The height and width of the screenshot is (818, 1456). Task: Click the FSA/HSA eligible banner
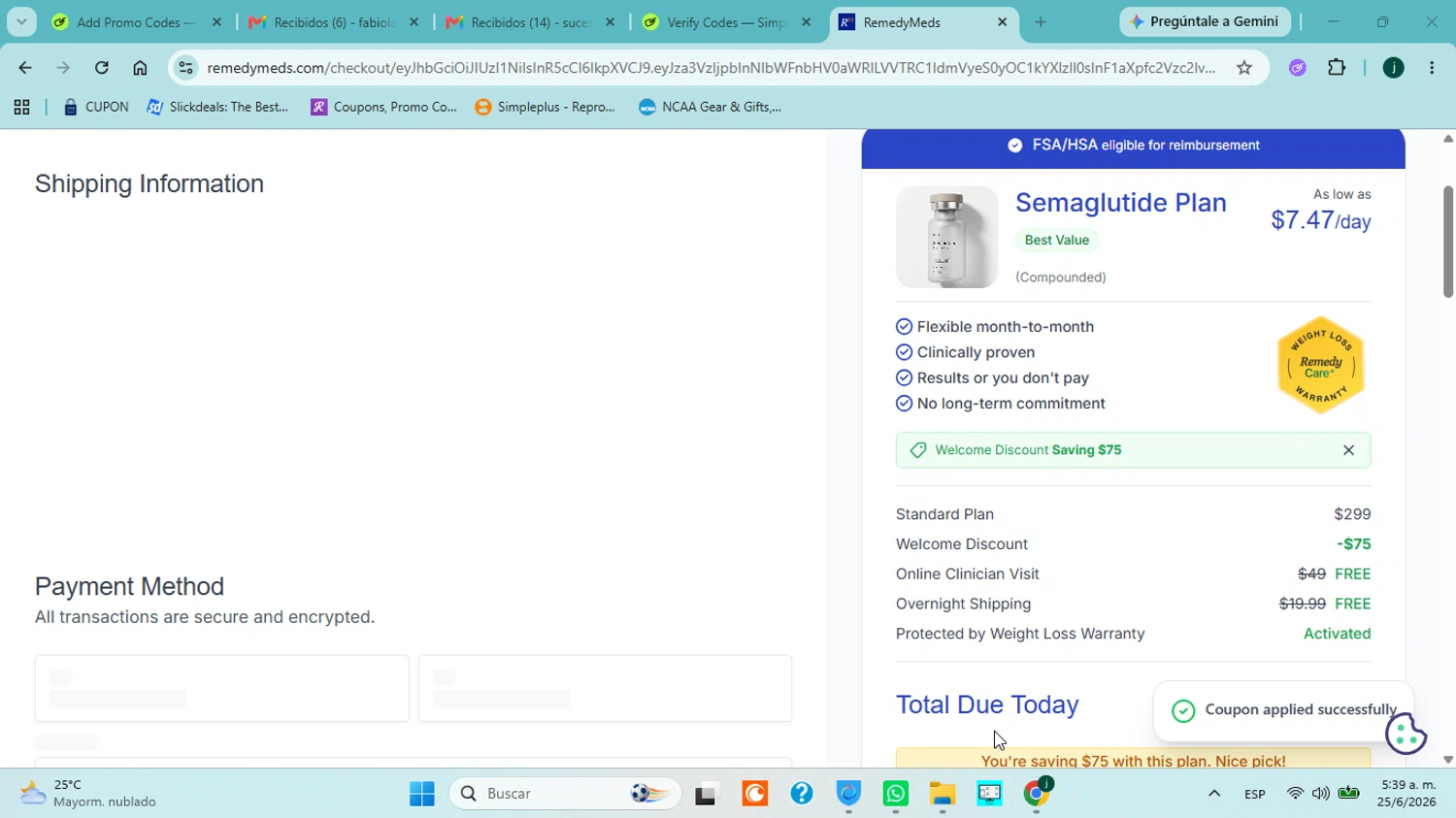coord(1133,146)
